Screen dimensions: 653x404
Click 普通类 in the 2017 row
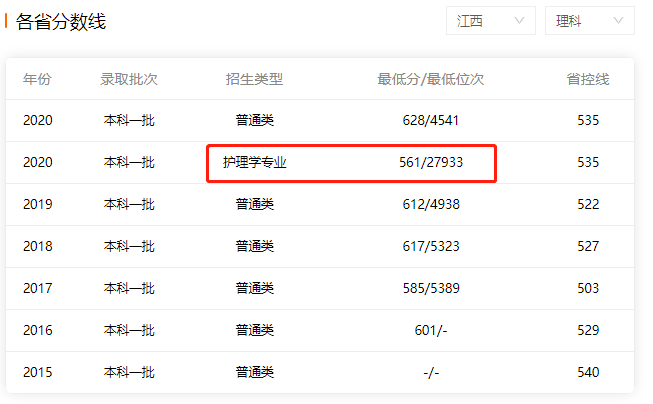(254, 288)
